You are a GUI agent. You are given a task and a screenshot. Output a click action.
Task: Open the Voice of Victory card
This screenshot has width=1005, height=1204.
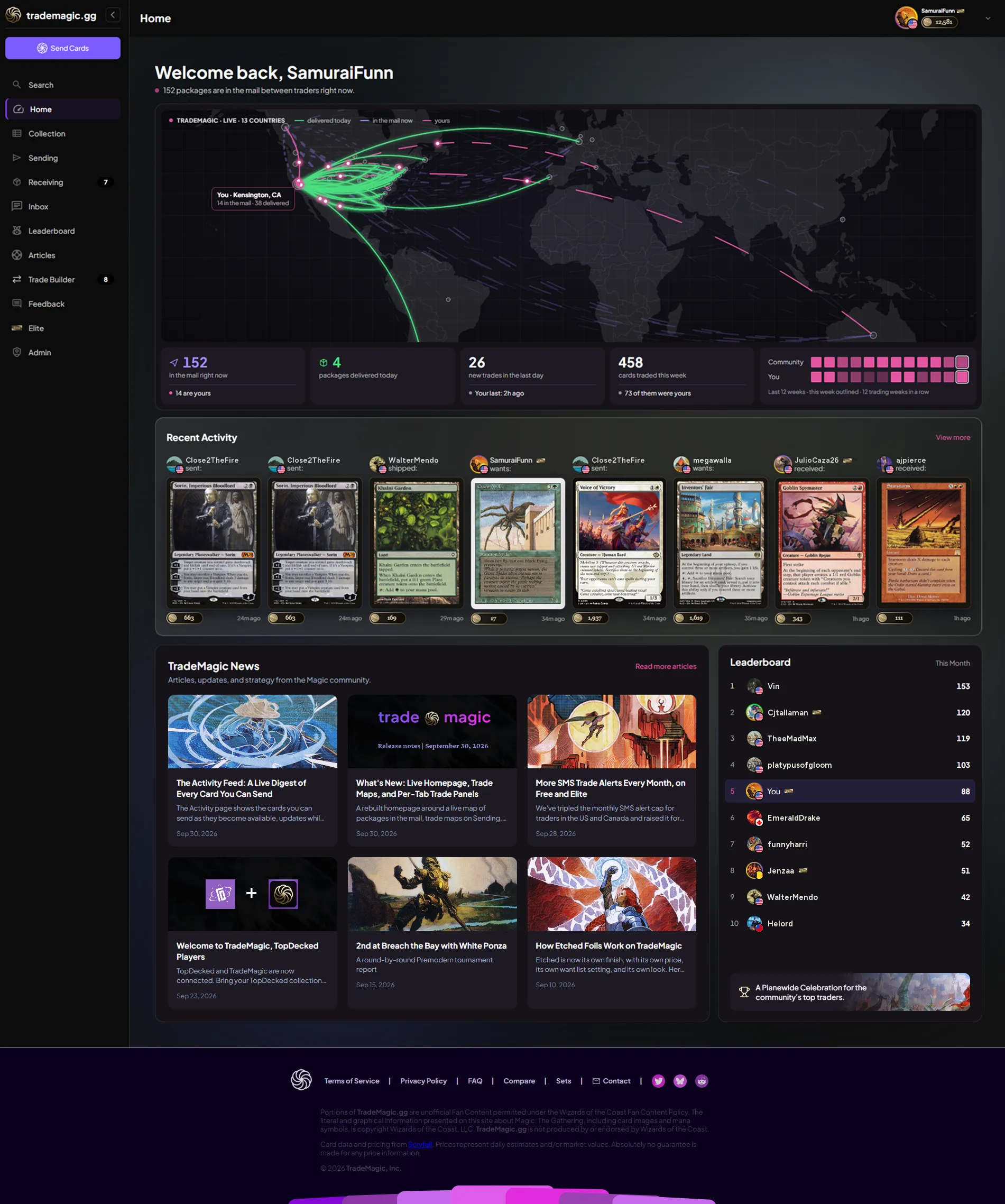619,543
